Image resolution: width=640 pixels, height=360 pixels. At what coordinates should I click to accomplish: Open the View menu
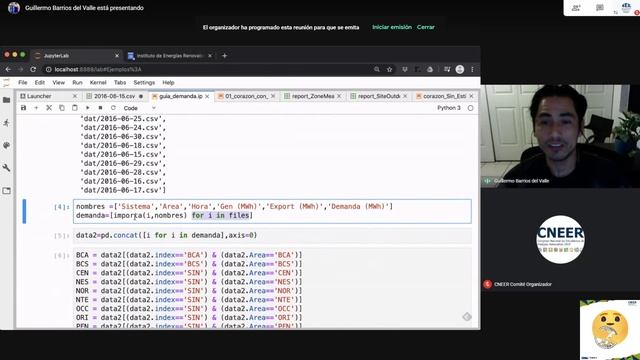click(x=58, y=82)
